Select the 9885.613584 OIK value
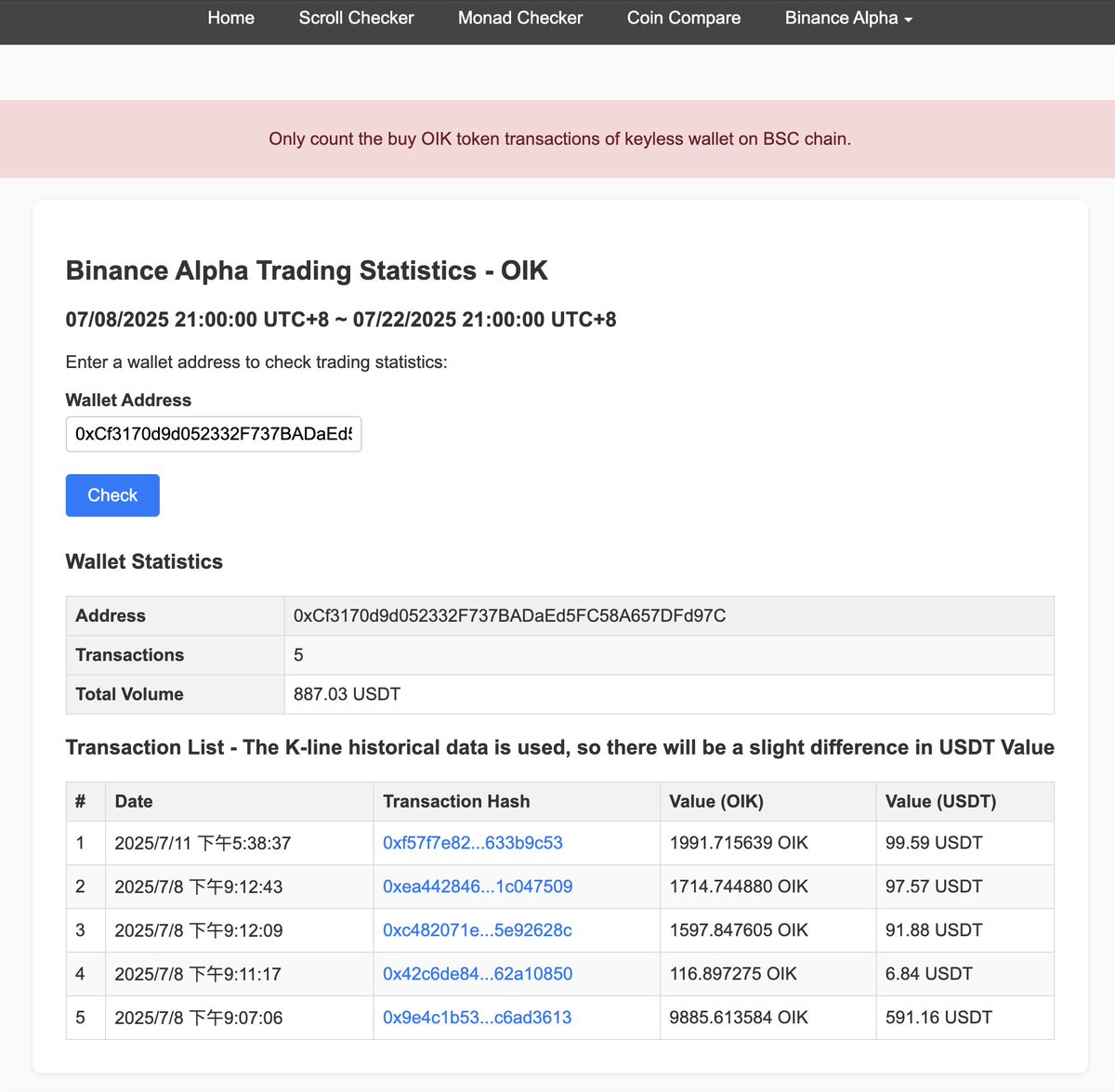 (x=739, y=1018)
